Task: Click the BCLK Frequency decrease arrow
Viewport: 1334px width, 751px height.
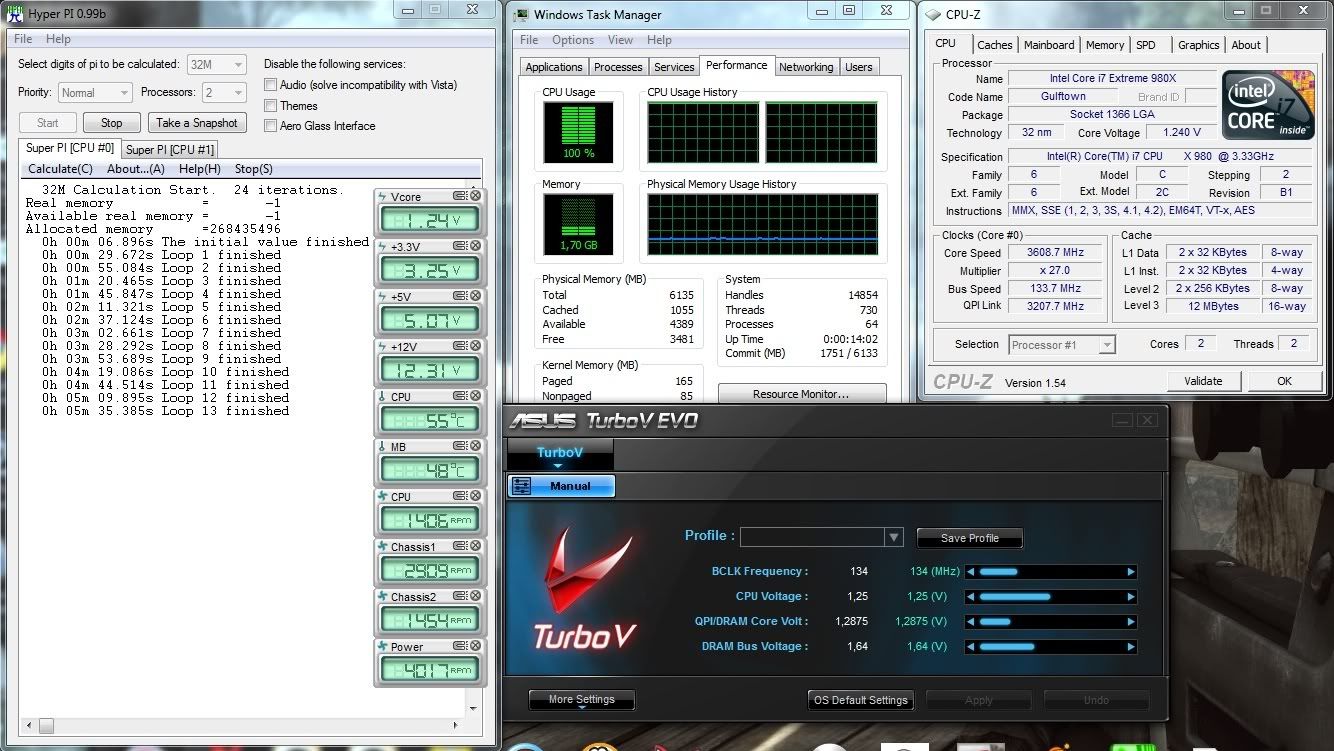Action: pyautogui.click(x=970, y=572)
